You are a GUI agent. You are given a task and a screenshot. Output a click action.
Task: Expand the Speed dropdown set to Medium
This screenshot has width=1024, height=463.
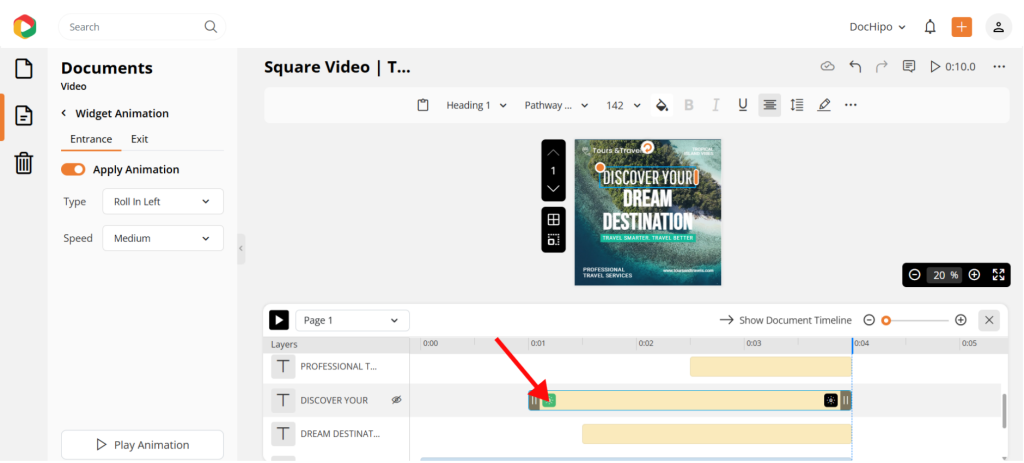tap(162, 239)
